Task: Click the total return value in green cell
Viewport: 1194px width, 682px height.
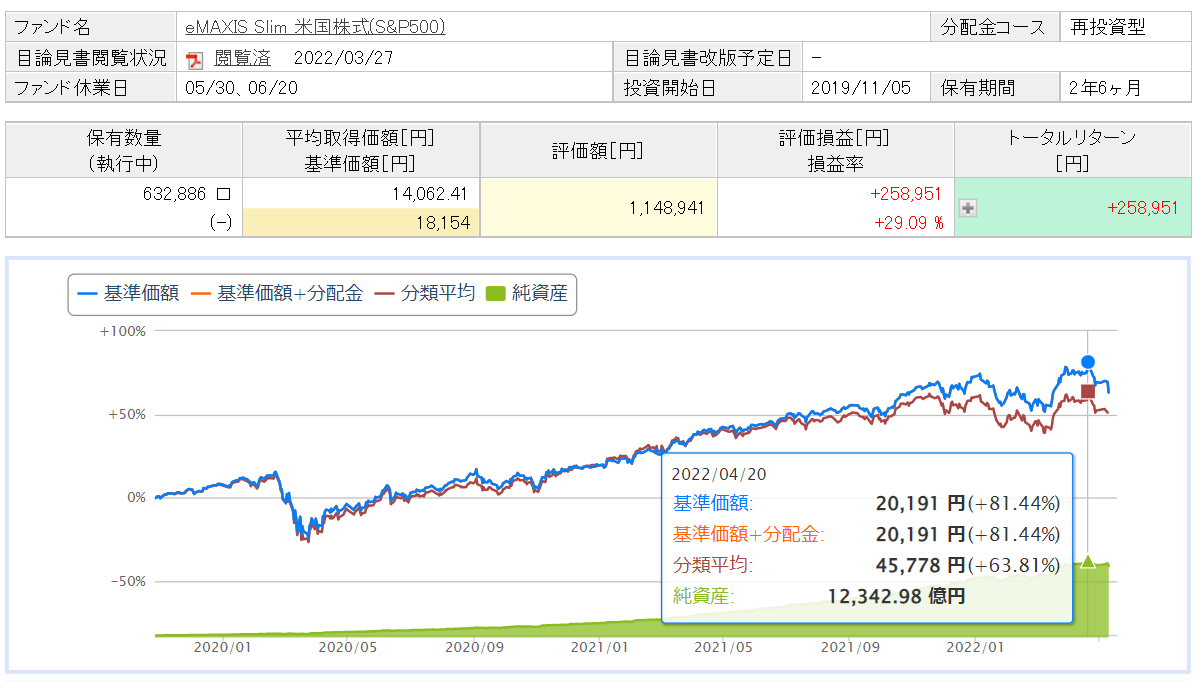Action: [x=1142, y=208]
